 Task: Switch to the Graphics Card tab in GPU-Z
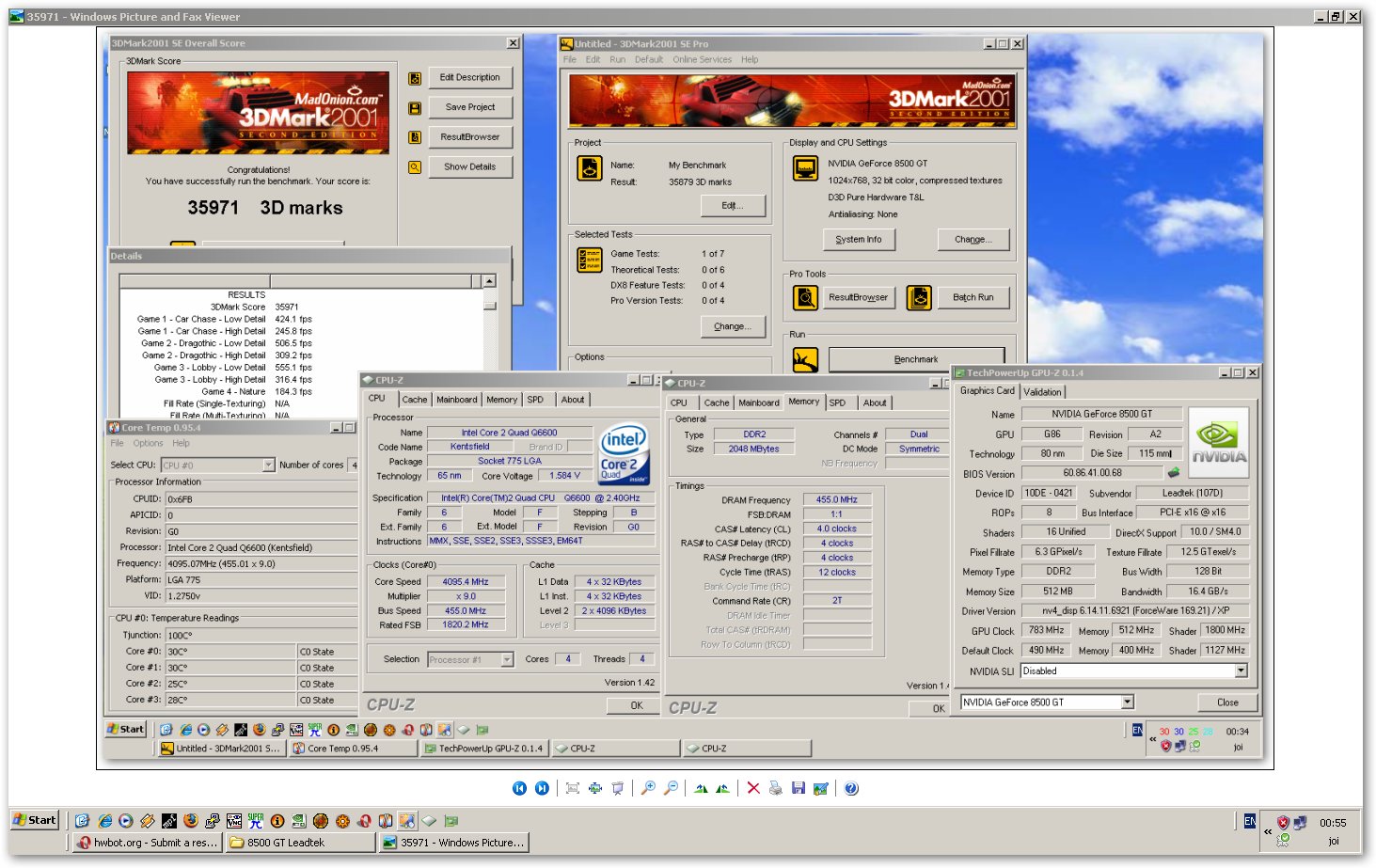(987, 390)
